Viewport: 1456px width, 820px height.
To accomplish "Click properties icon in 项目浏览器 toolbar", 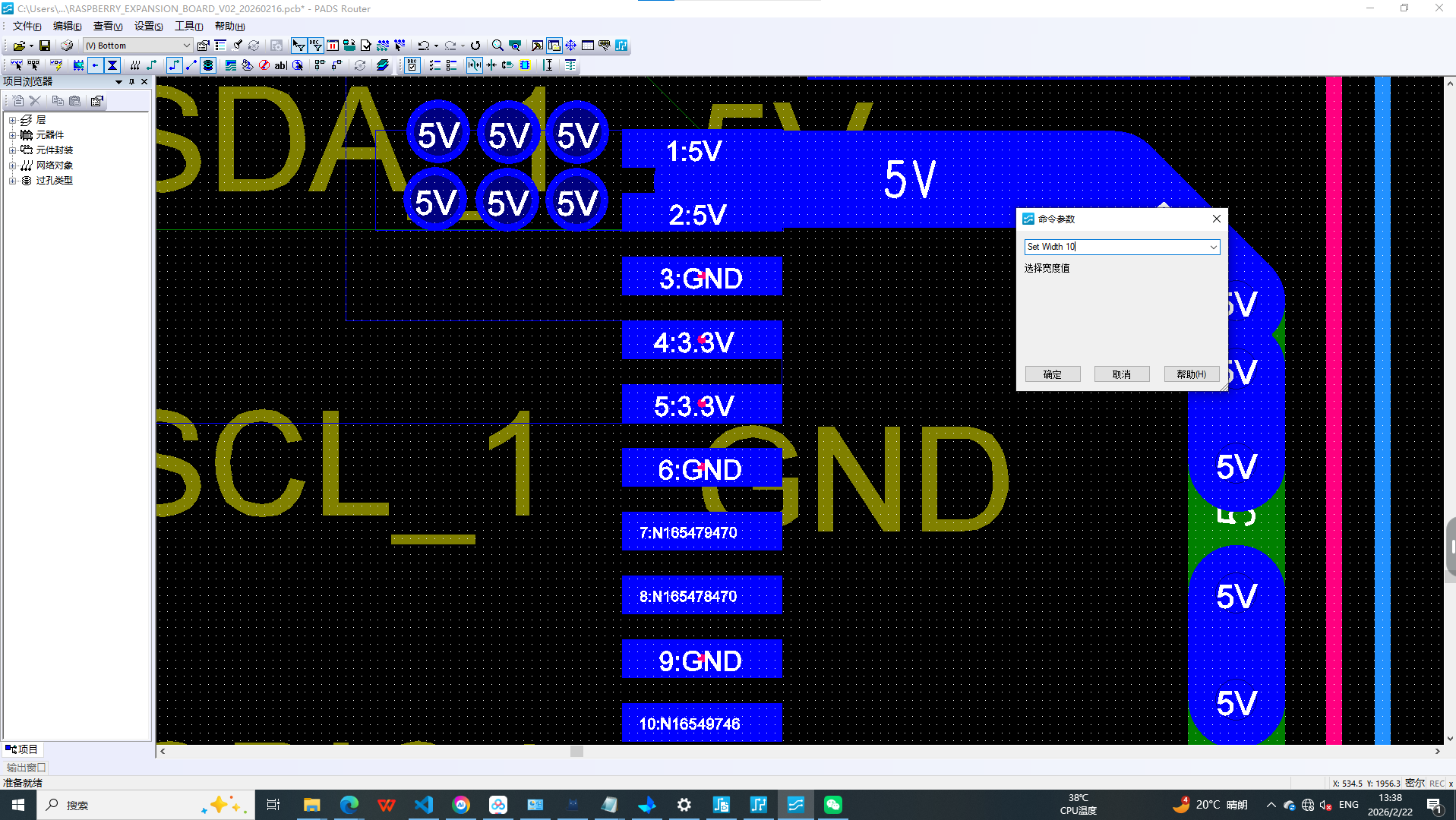I will 96,101.
